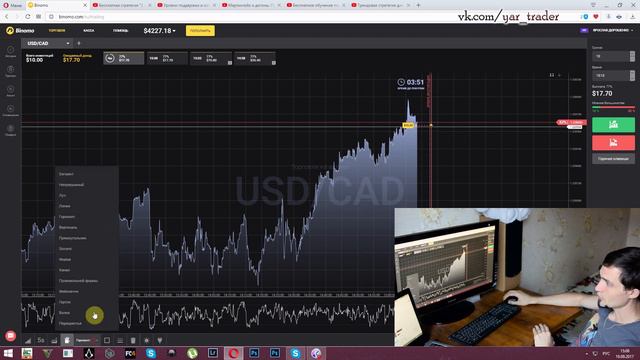Open a new browser tab
640x360 pixels.
pos(418,5)
